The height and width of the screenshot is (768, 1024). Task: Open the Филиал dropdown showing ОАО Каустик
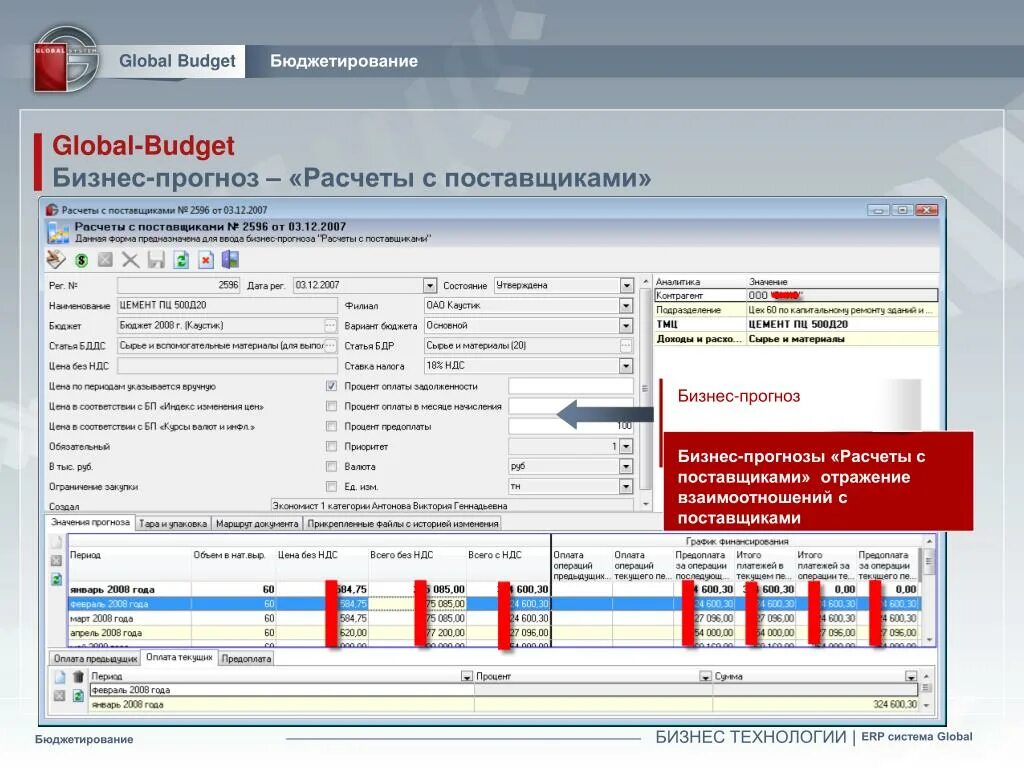626,305
